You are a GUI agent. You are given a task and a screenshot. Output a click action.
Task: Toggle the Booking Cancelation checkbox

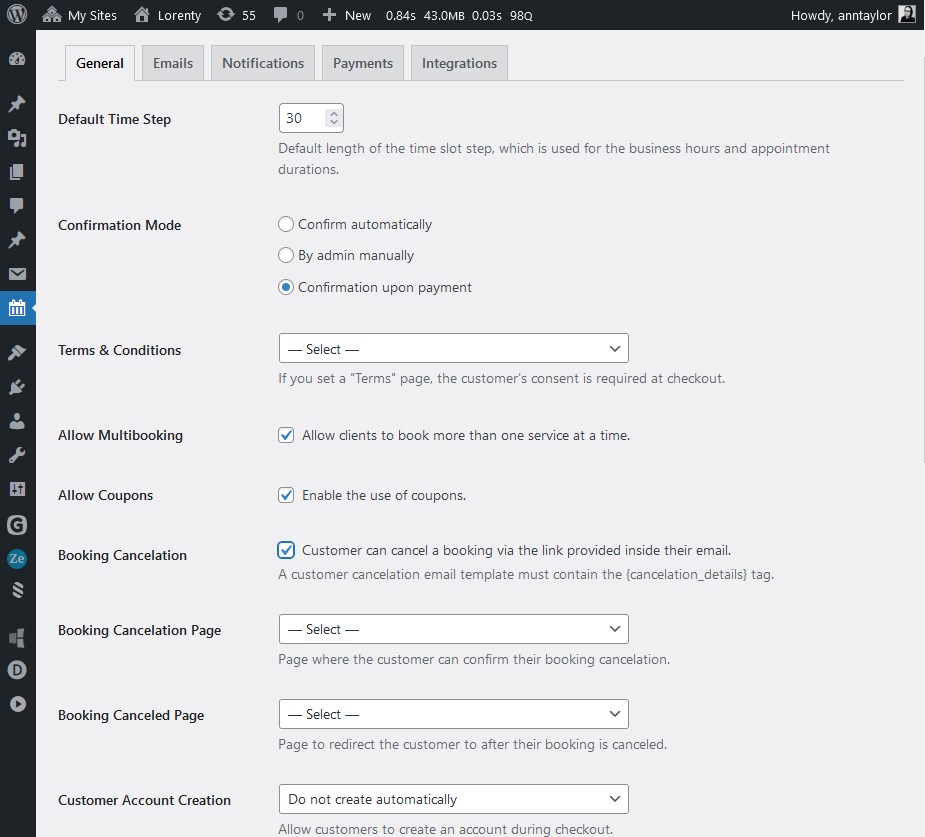coord(286,550)
